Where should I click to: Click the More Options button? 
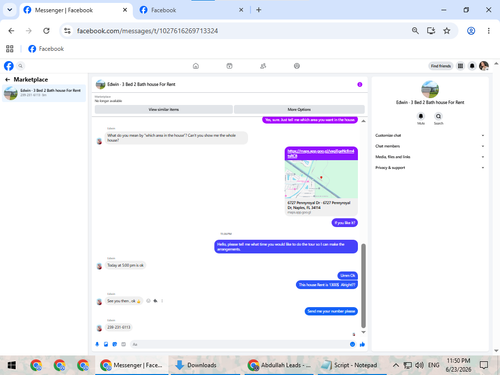[x=299, y=109]
